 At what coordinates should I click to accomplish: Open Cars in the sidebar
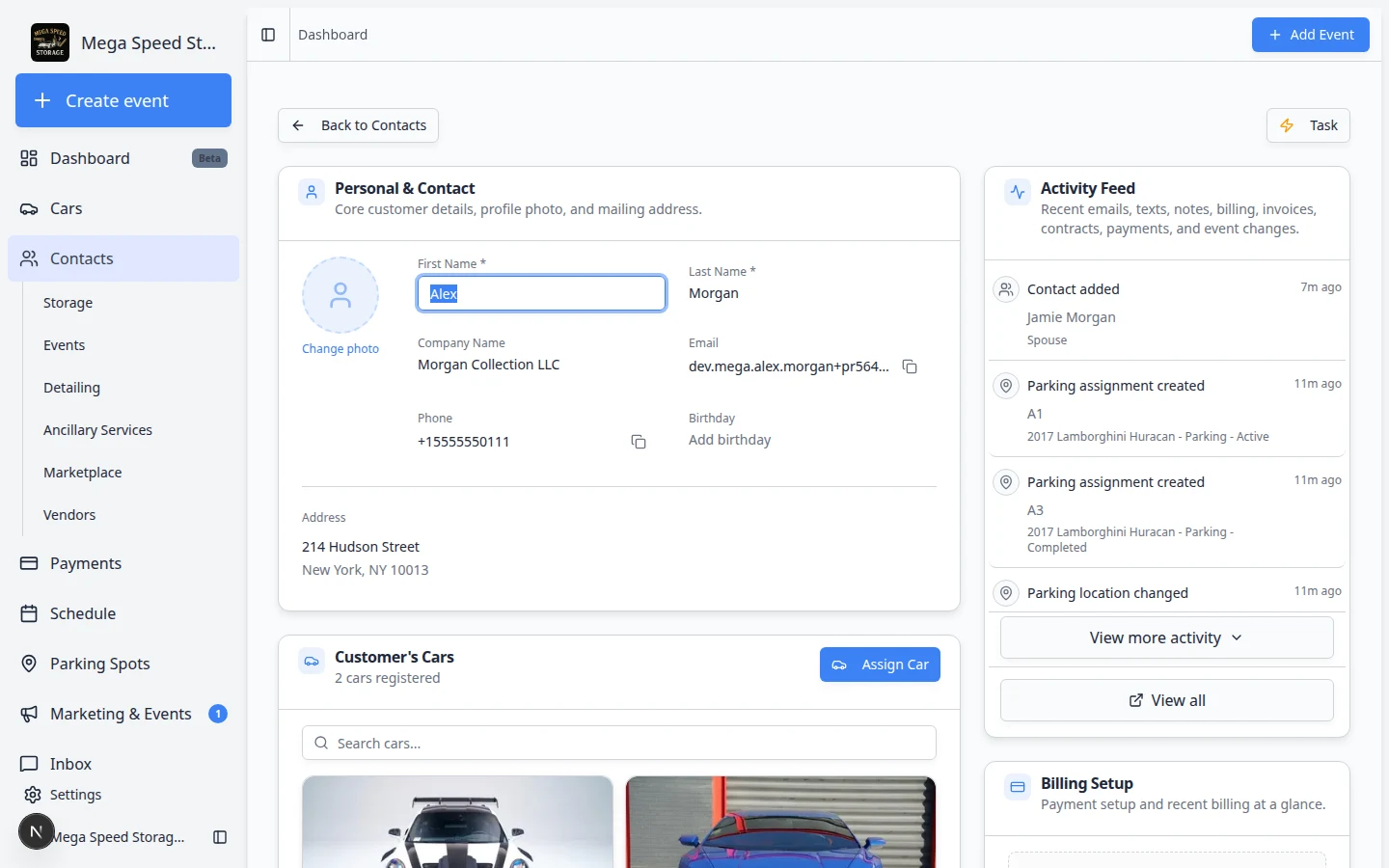[123, 208]
